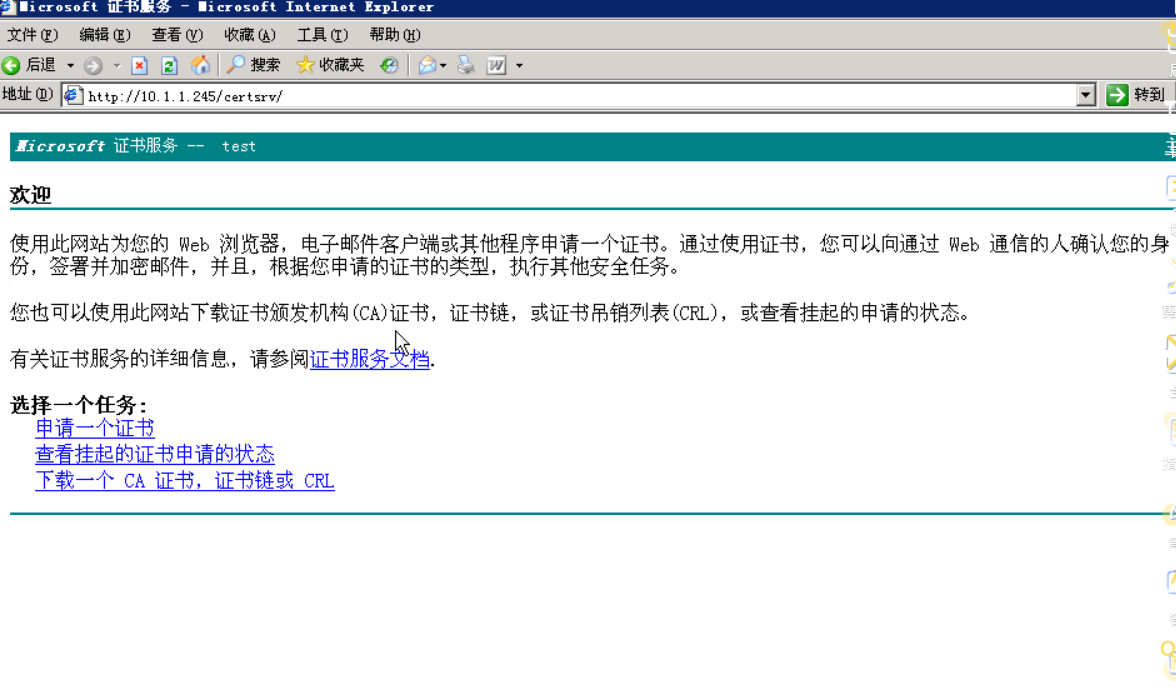Expand the address bar dropdown
Image resolution: width=1176 pixels, height=690 pixels.
1085,95
